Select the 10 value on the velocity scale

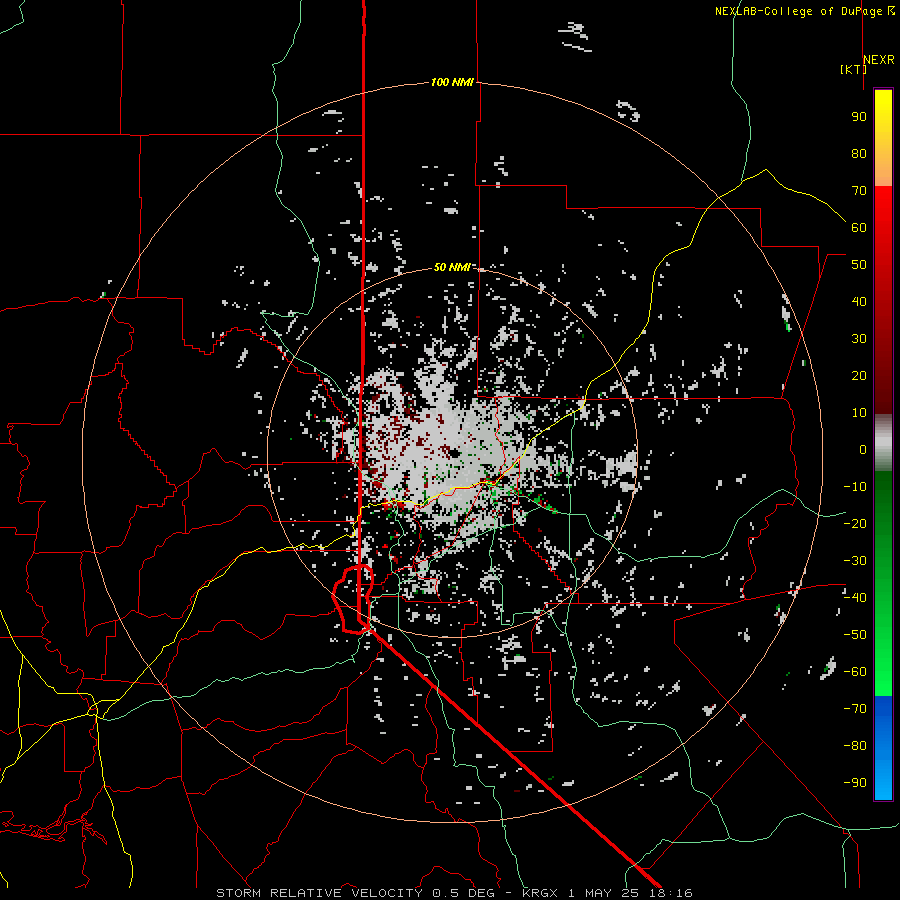[859, 413]
